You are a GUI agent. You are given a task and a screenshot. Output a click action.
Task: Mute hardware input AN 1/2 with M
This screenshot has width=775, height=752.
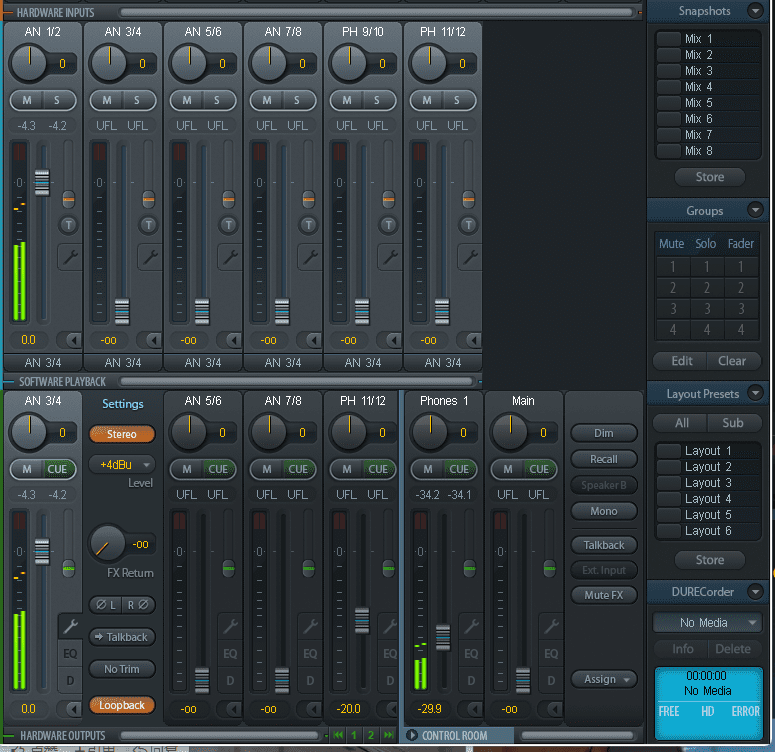click(x=27, y=100)
